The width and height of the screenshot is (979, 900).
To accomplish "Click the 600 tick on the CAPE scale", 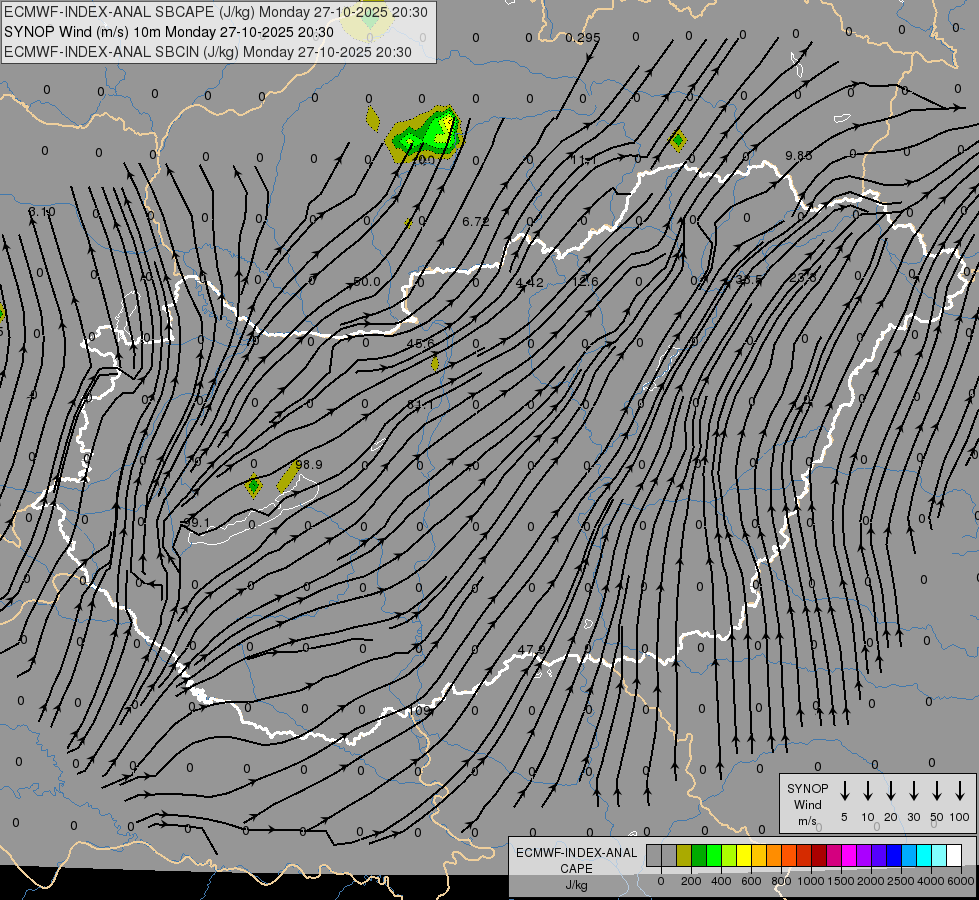I will [x=751, y=881].
